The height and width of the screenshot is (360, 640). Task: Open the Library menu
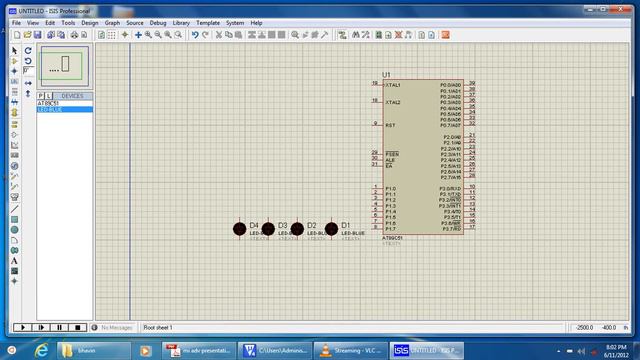point(181,23)
